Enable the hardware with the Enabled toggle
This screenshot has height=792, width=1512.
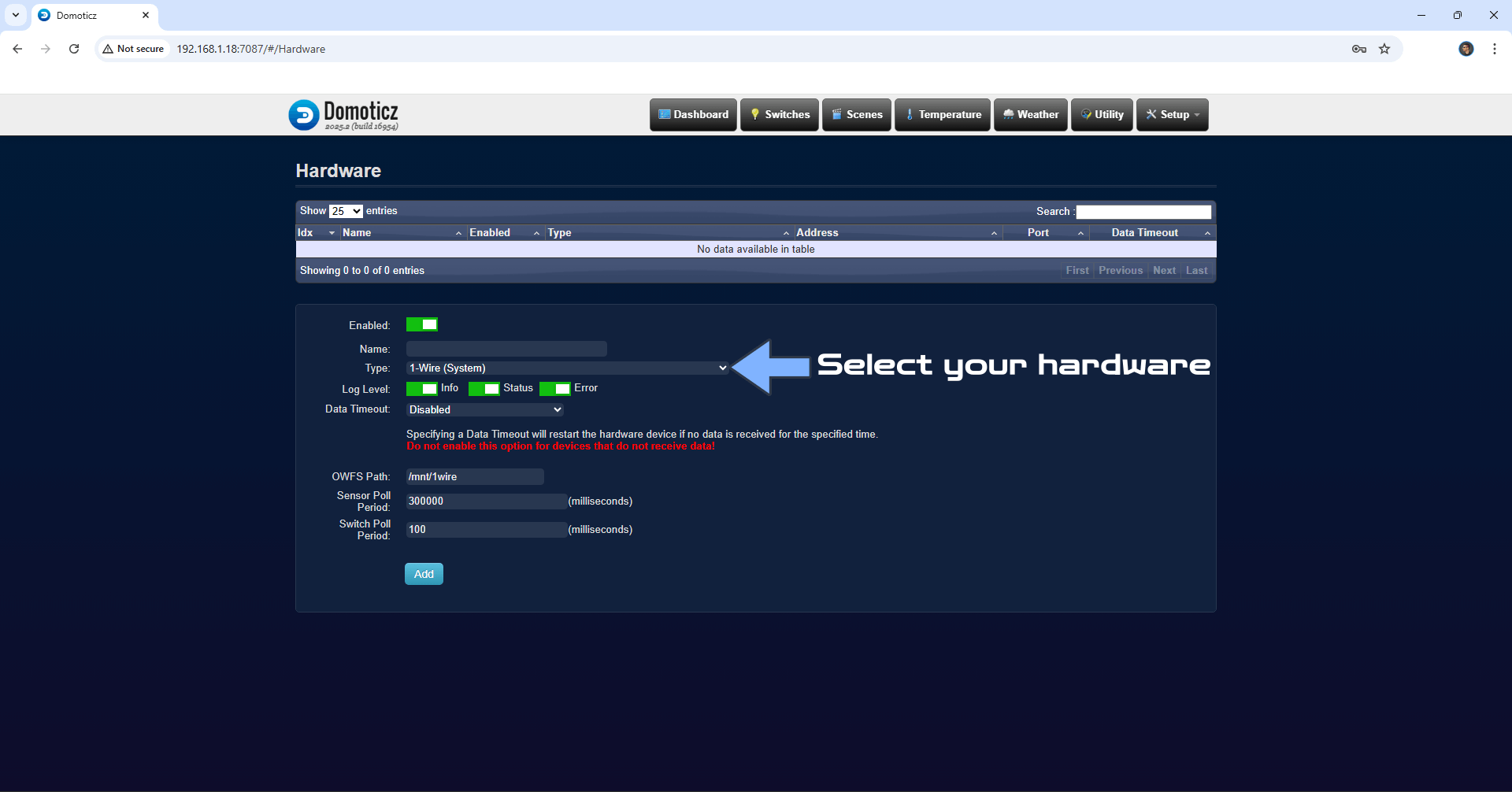pyautogui.click(x=422, y=324)
